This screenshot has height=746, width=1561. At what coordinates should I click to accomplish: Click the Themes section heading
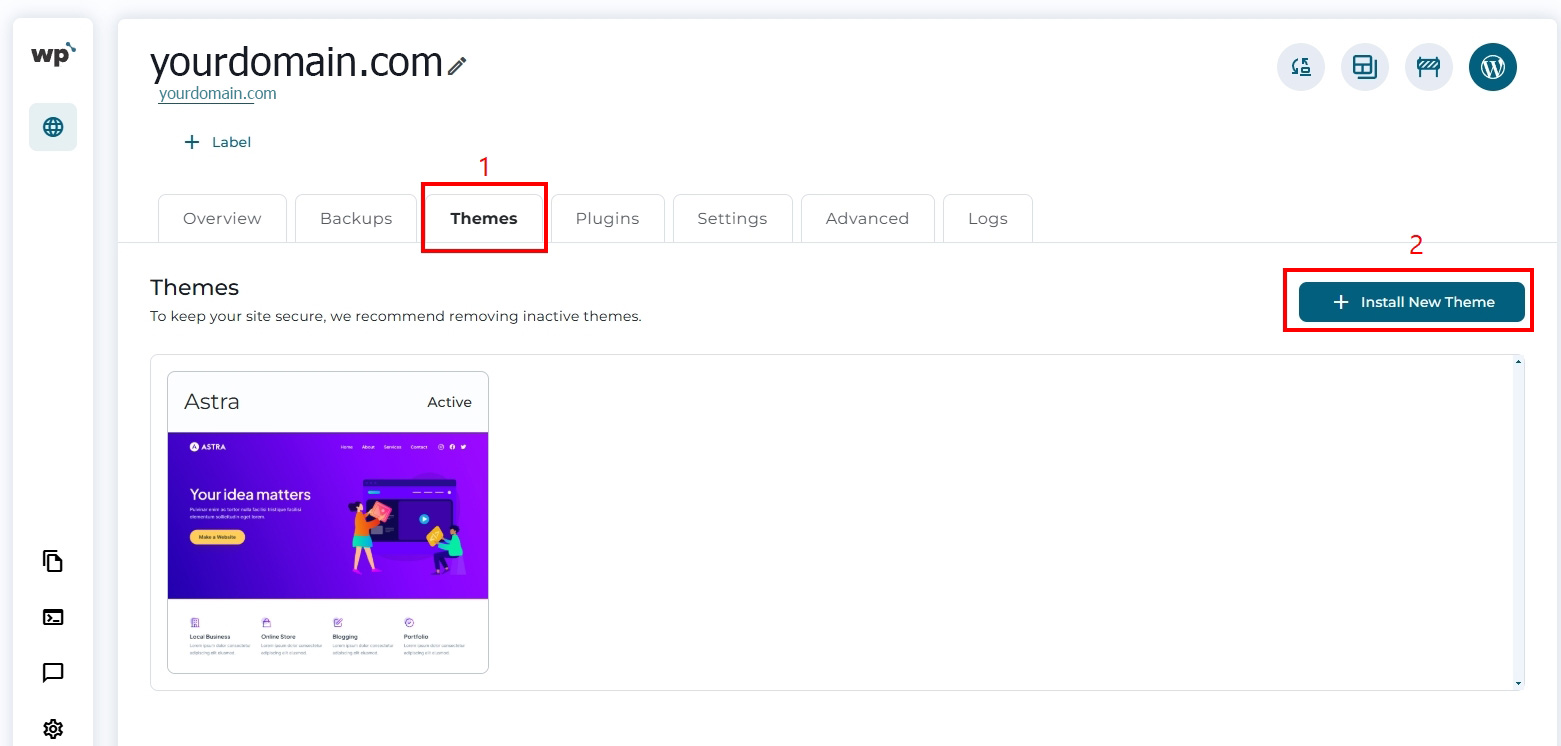point(194,288)
